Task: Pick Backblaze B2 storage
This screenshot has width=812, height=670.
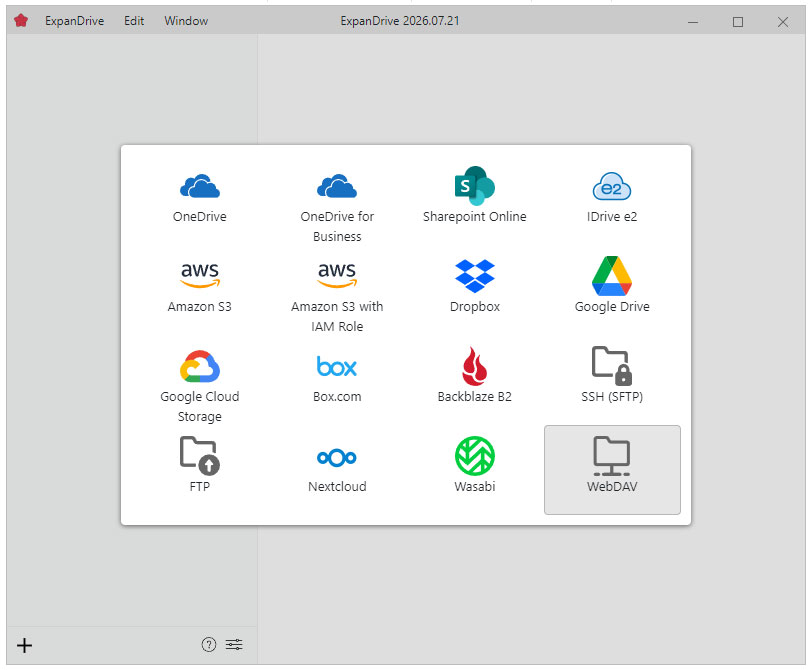Action: click(474, 380)
